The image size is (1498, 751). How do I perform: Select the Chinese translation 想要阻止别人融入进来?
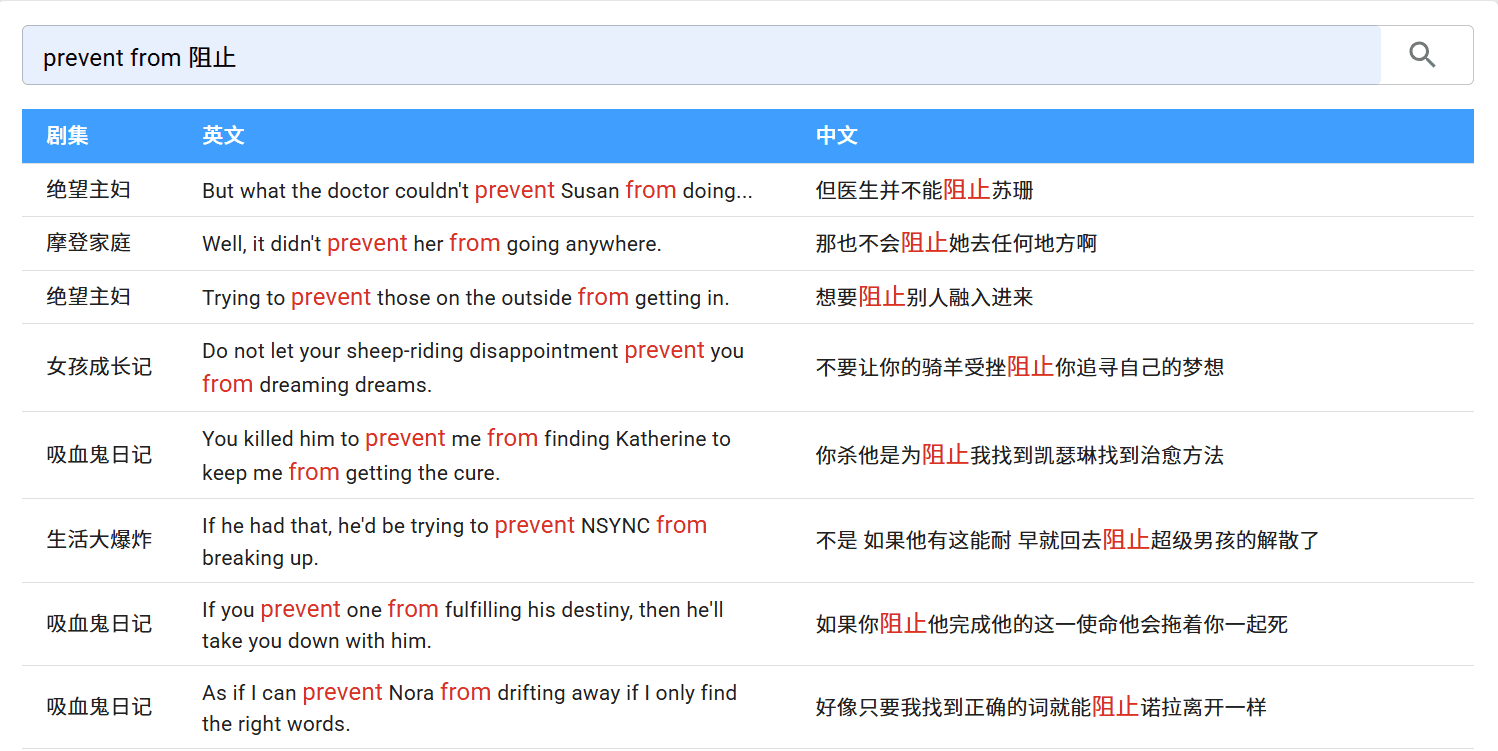(924, 297)
